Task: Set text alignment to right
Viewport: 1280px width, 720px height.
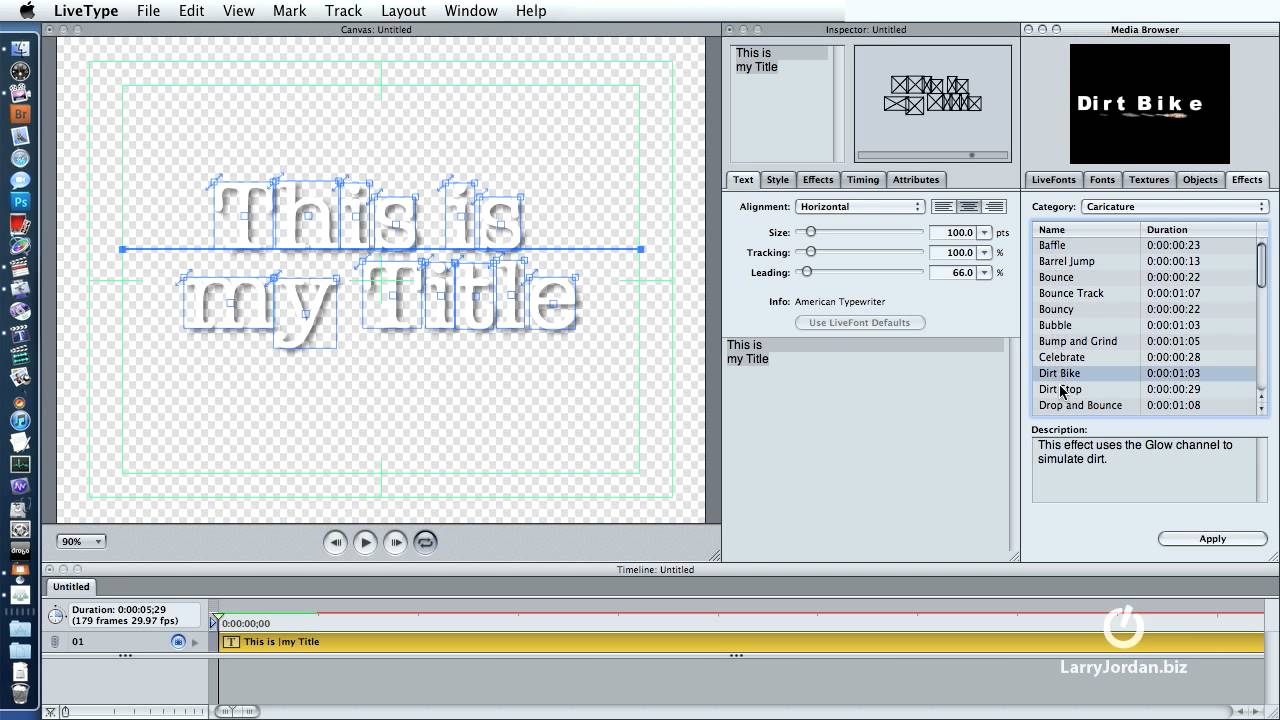Action: point(994,207)
